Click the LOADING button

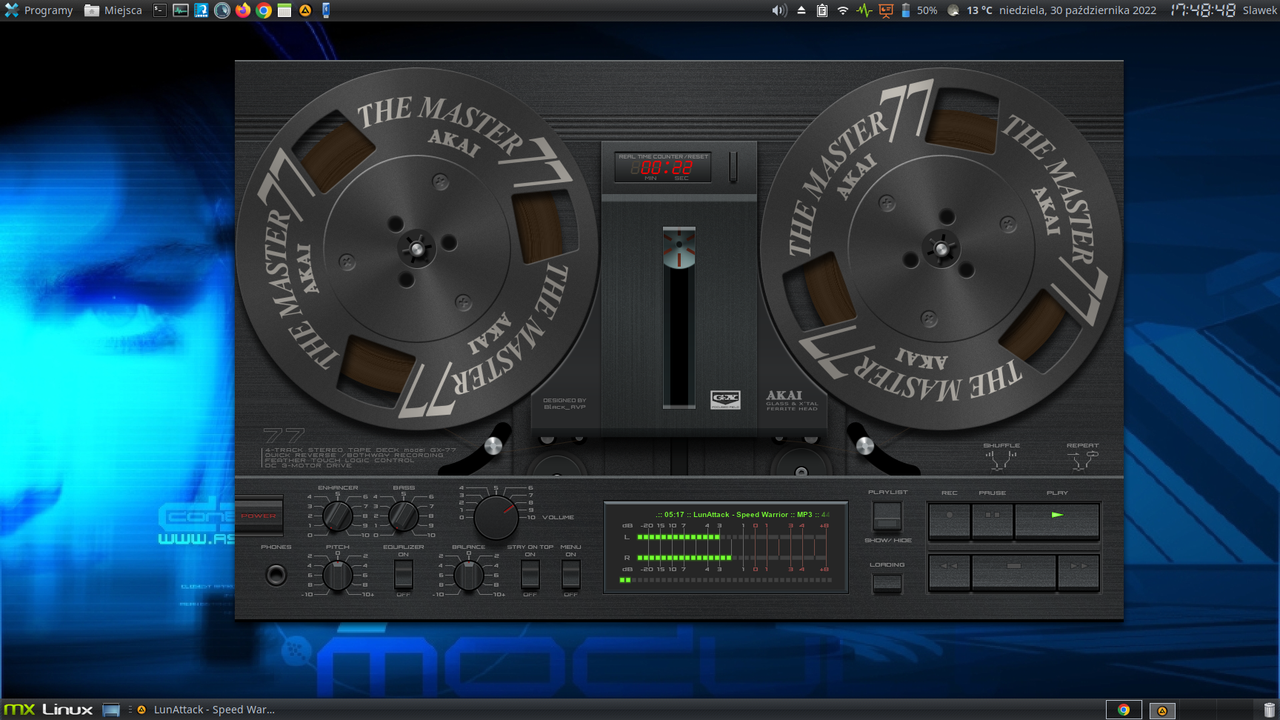pyautogui.click(x=887, y=582)
